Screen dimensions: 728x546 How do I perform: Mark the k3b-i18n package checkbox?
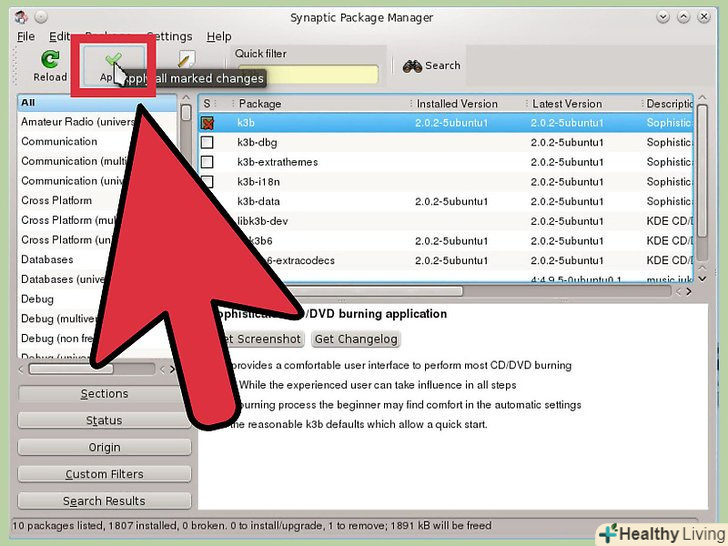208,181
